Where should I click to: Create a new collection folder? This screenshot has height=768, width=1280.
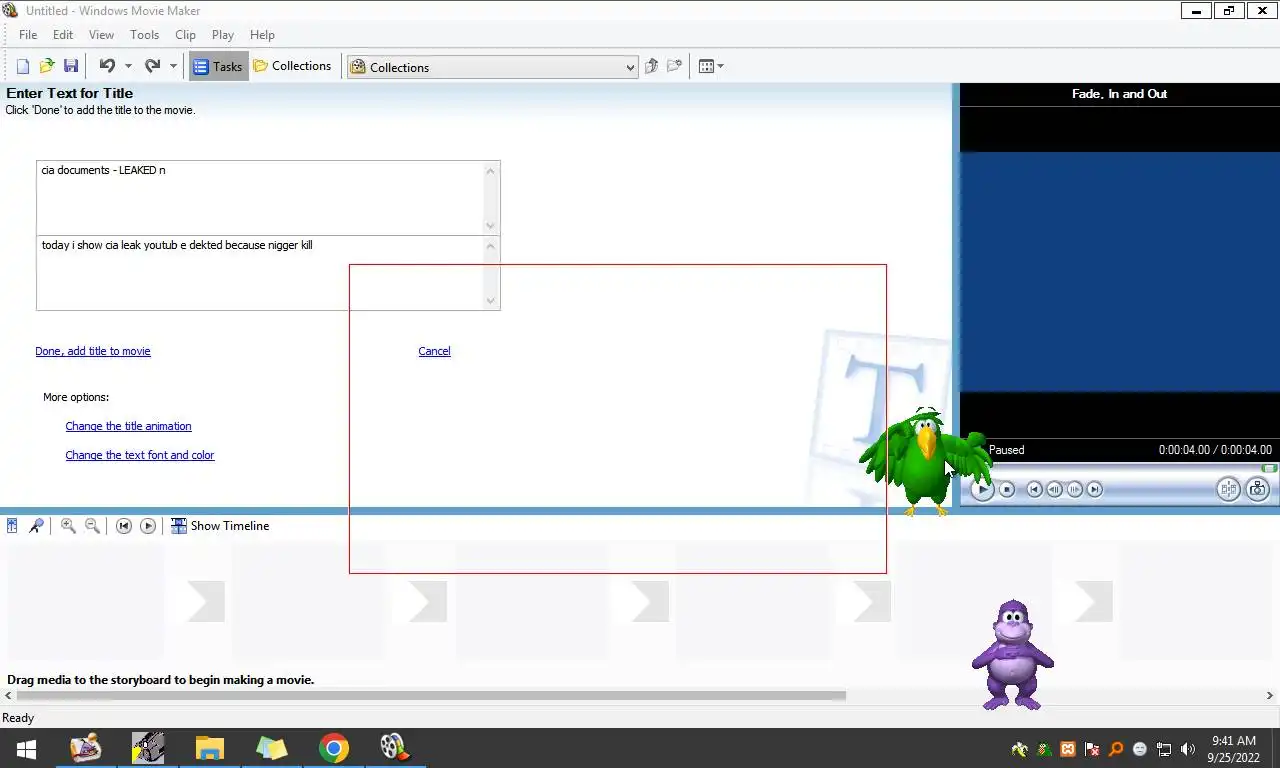675,66
